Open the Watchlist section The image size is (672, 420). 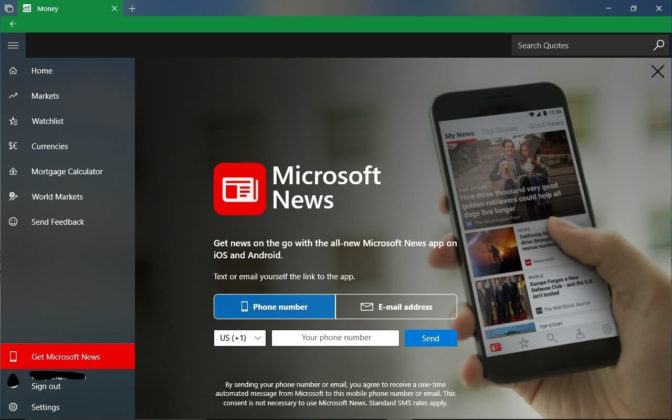pyautogui.click(x=68, y=121)
